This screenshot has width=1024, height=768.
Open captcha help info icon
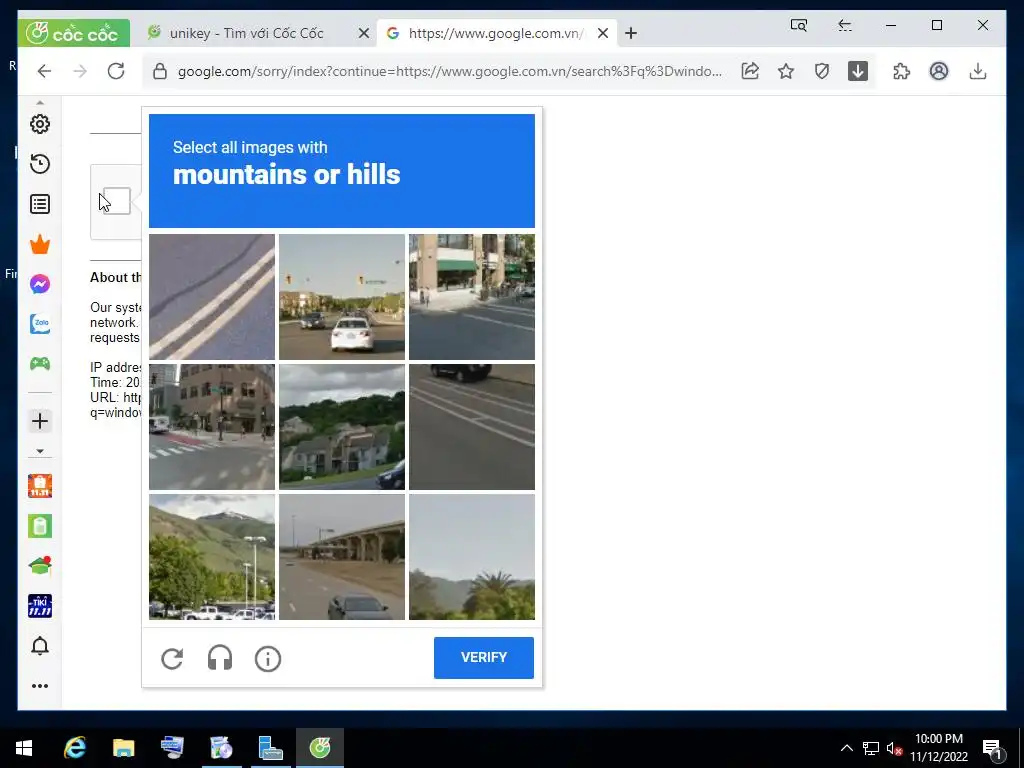click(x=268, y=658)
